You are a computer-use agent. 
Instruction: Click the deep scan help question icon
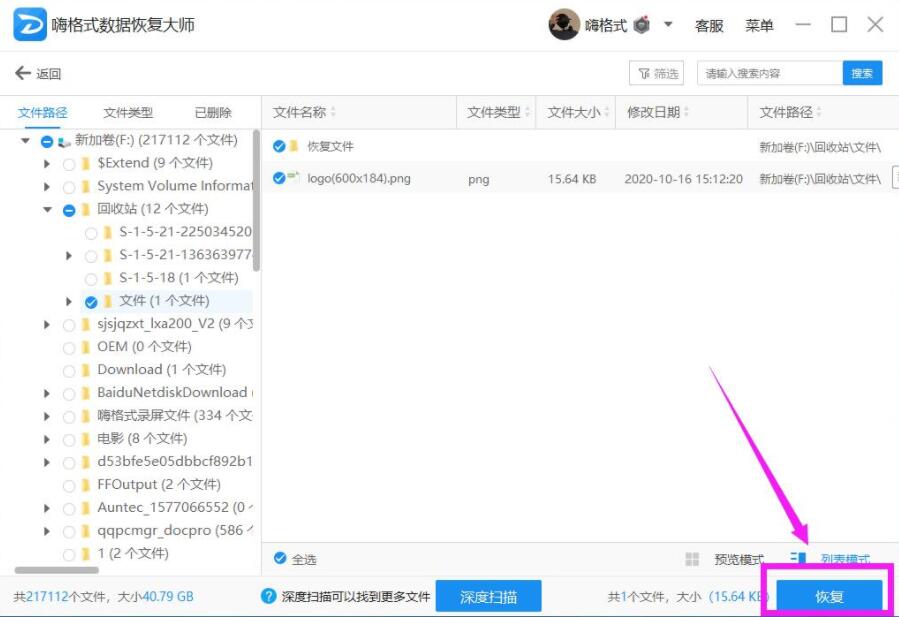tap(268, 596)
